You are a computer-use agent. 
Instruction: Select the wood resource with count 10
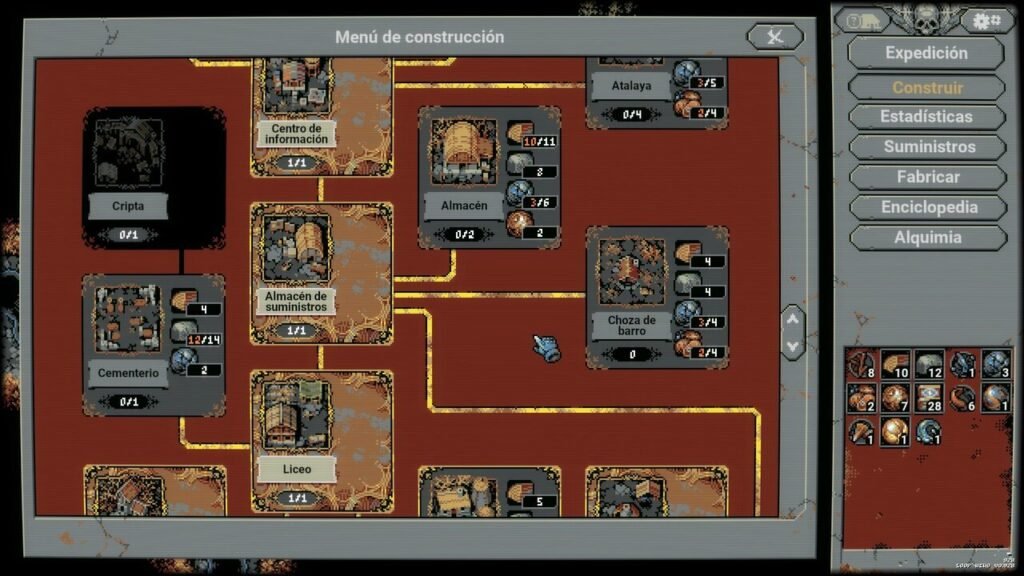(x=894, y=365)
